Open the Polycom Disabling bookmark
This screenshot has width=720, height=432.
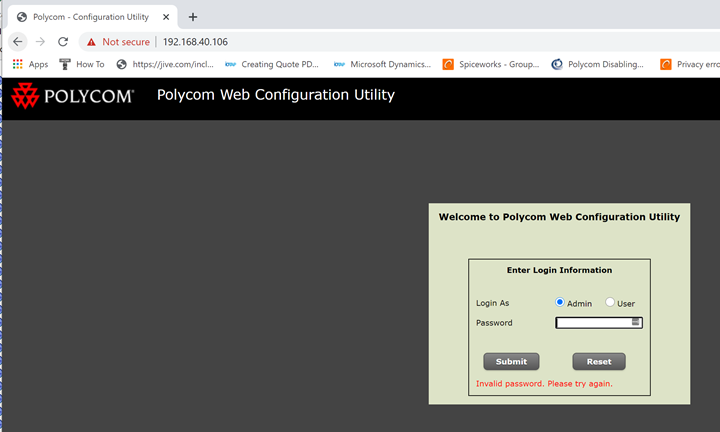(x=597, y=64)
